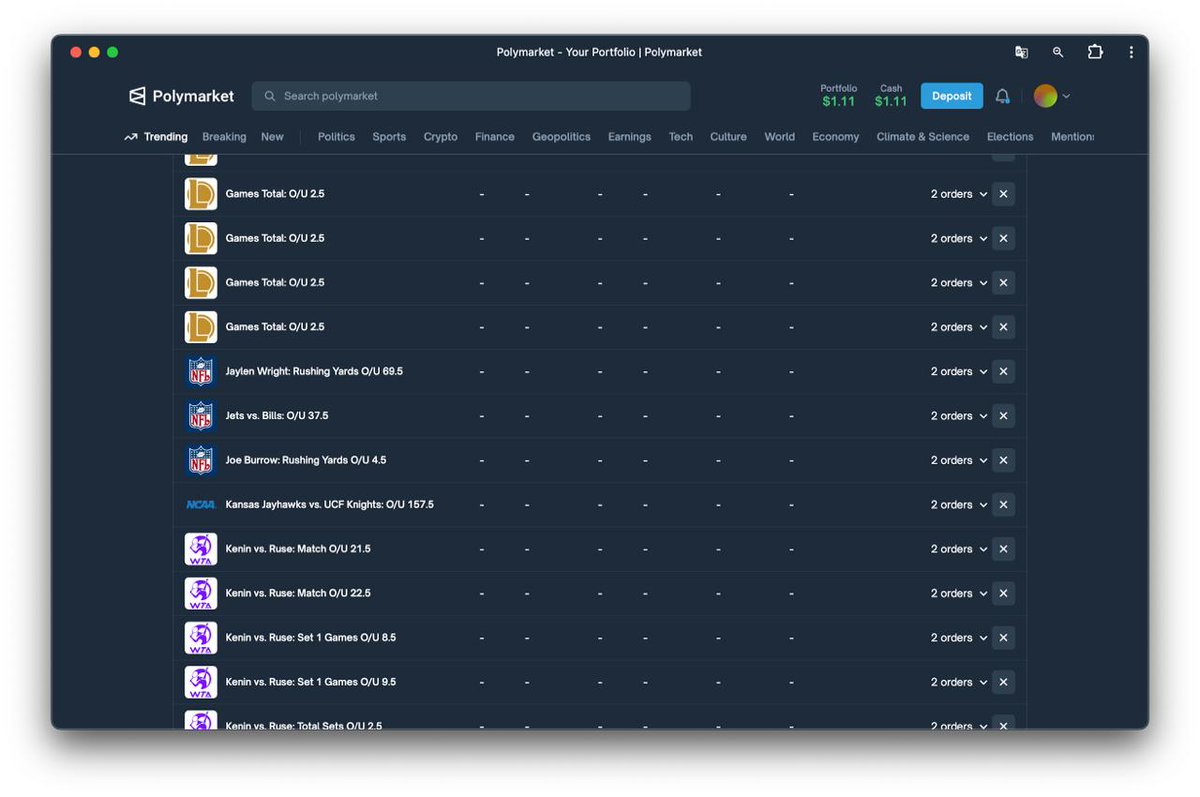Cancel orders for Joe Burrow Rushing Yards
Screen dimensions: 1200x797
(1003, 460)
